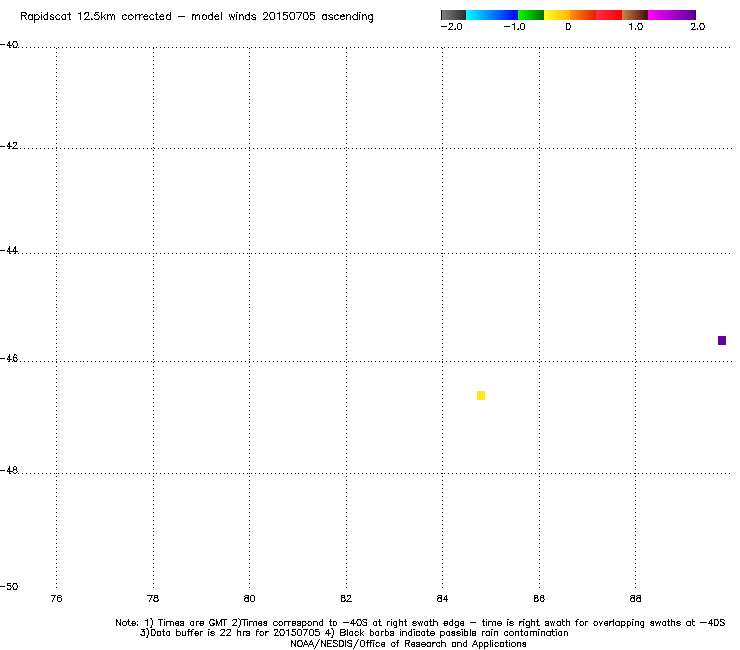Click the colorbar label '1.0'
This screenshot has width=740, height=650.
pos(636,27)
